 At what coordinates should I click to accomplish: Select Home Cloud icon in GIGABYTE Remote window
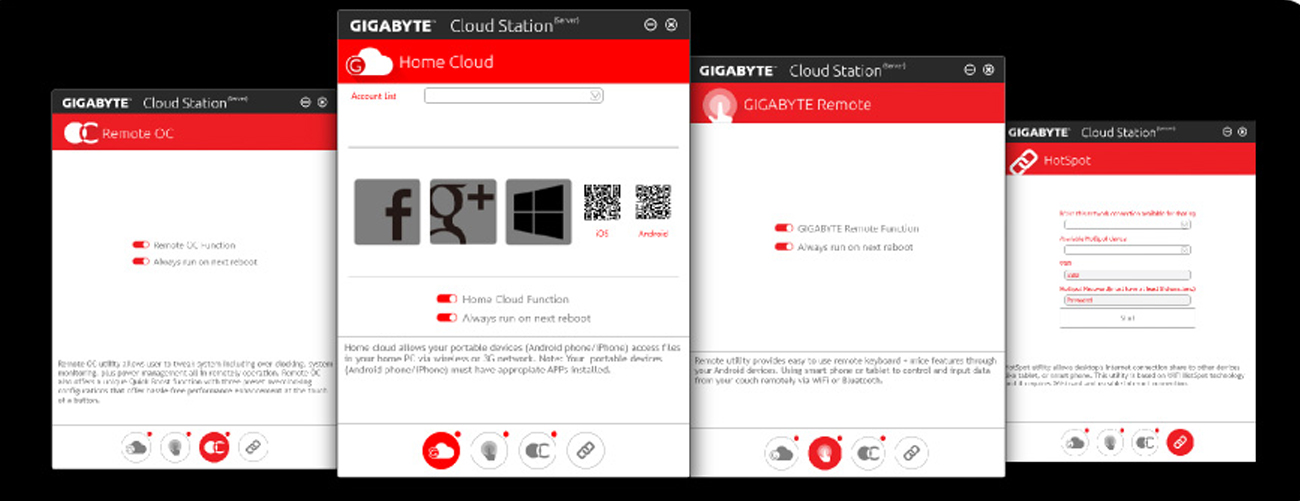(781, 454)
